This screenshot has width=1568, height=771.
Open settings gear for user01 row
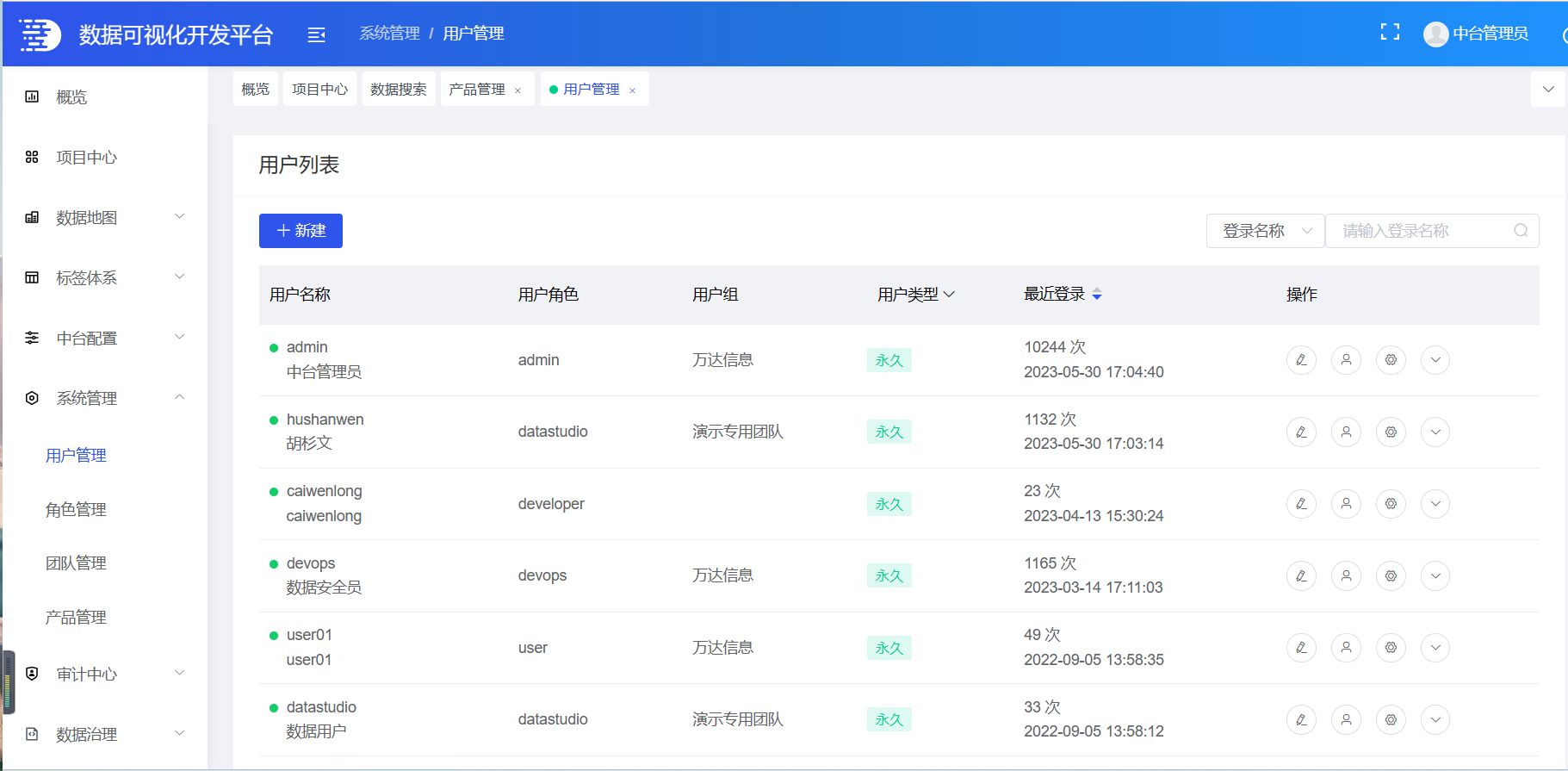point(1391,647)
